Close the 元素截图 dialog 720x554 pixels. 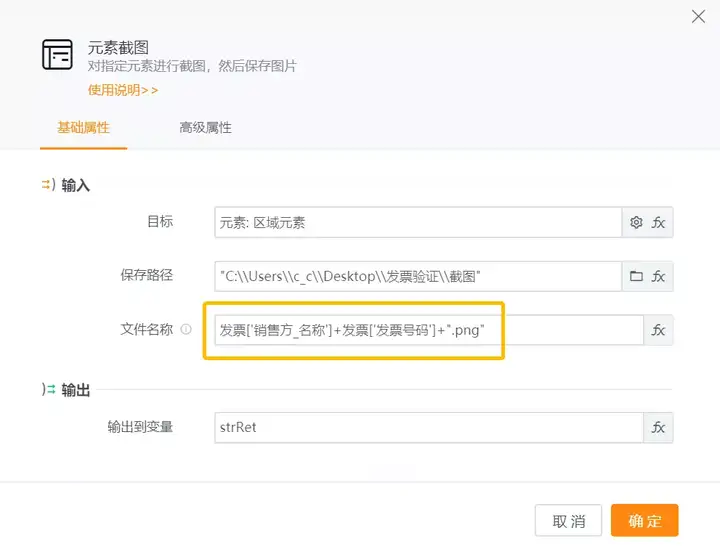point(699,16)
